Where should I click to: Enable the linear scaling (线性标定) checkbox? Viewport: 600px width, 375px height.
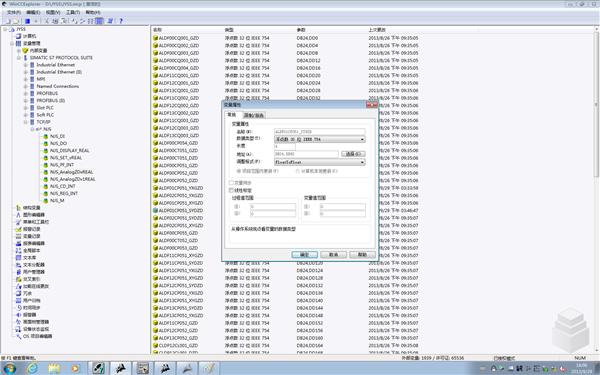click(231, 190)
